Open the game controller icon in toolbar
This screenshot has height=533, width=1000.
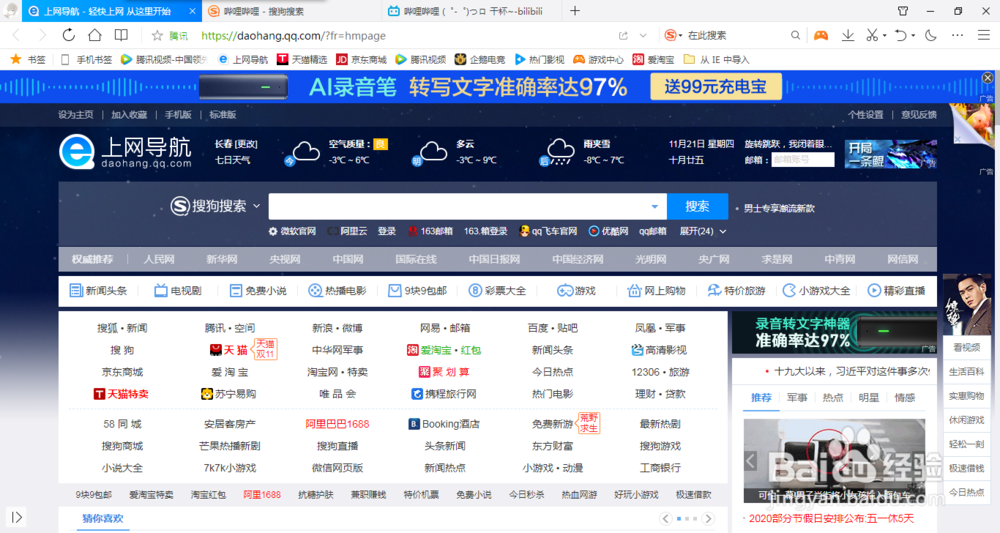point(821,36)
